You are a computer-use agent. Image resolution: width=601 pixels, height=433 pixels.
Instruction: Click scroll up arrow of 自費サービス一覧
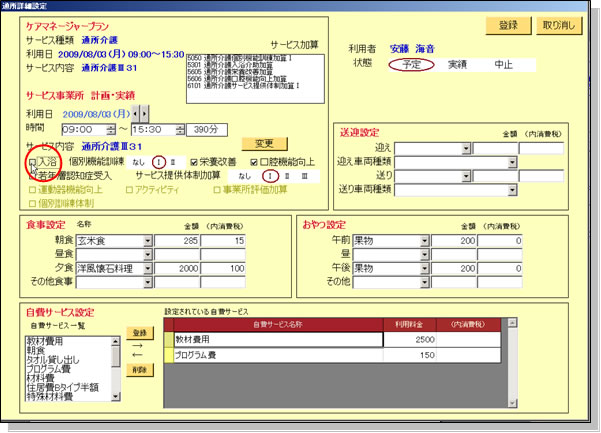tap(116, 341)
